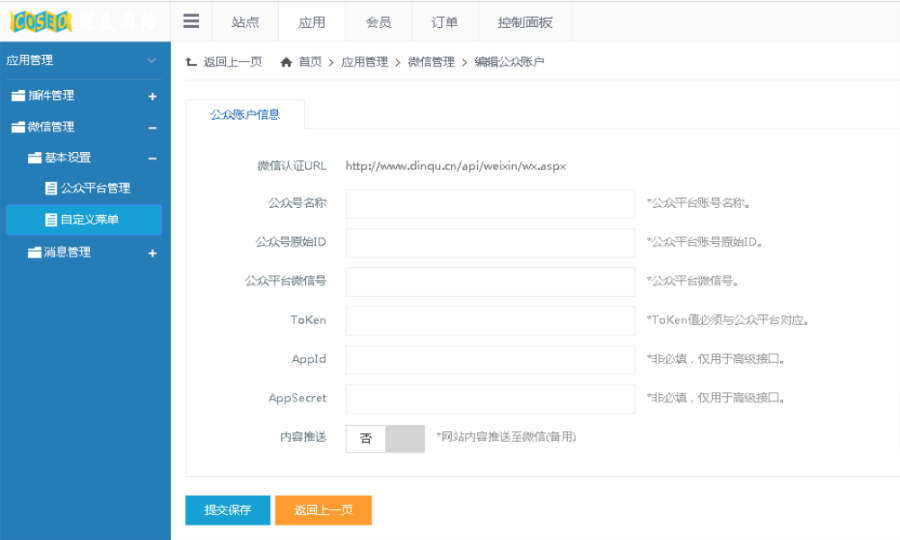Collapse 微信管理 with the minus sign

pos(152,128)
